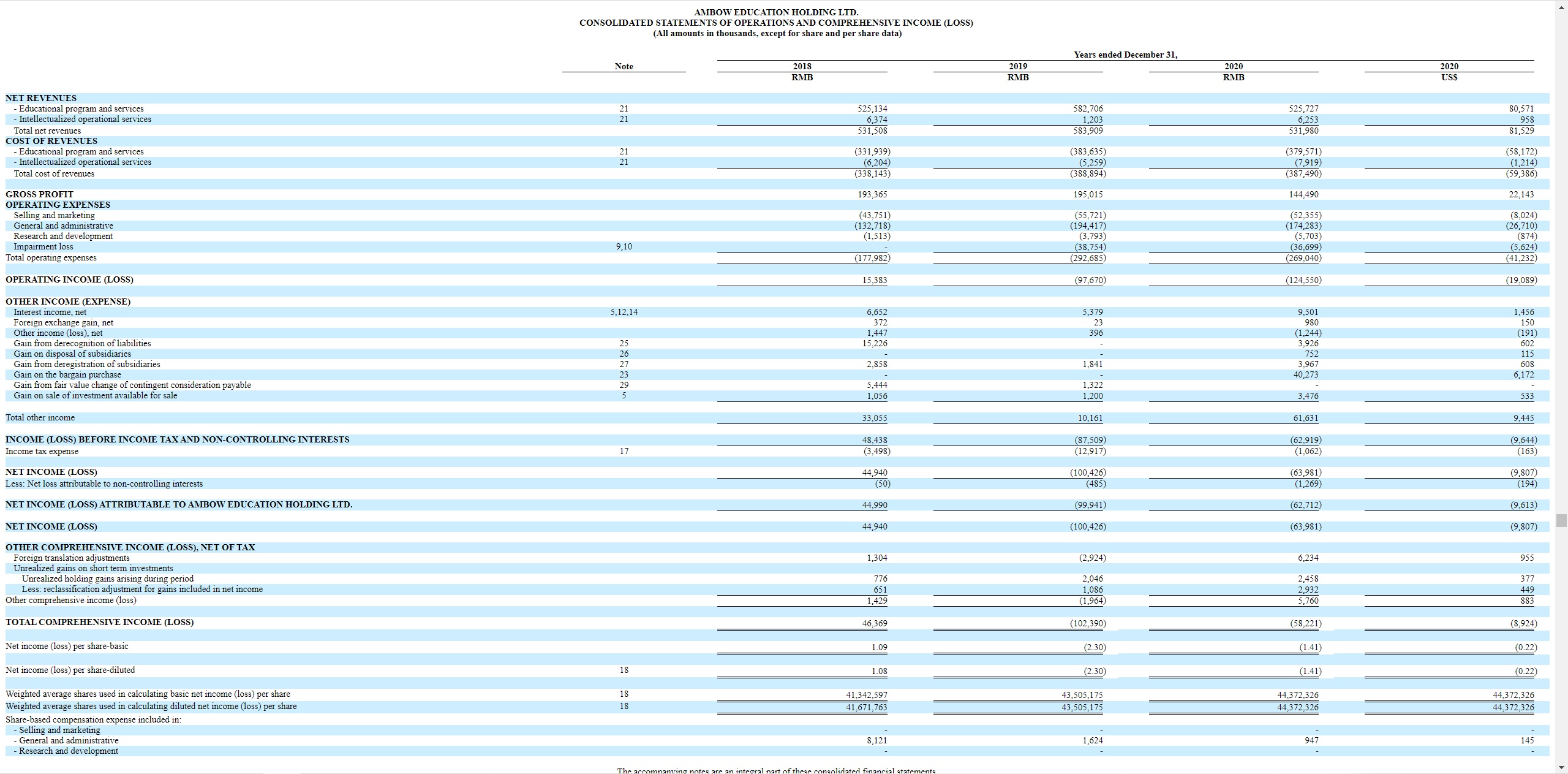
Task: Click the 2018 diluted shares value 41,671,763
Action: 866,707
